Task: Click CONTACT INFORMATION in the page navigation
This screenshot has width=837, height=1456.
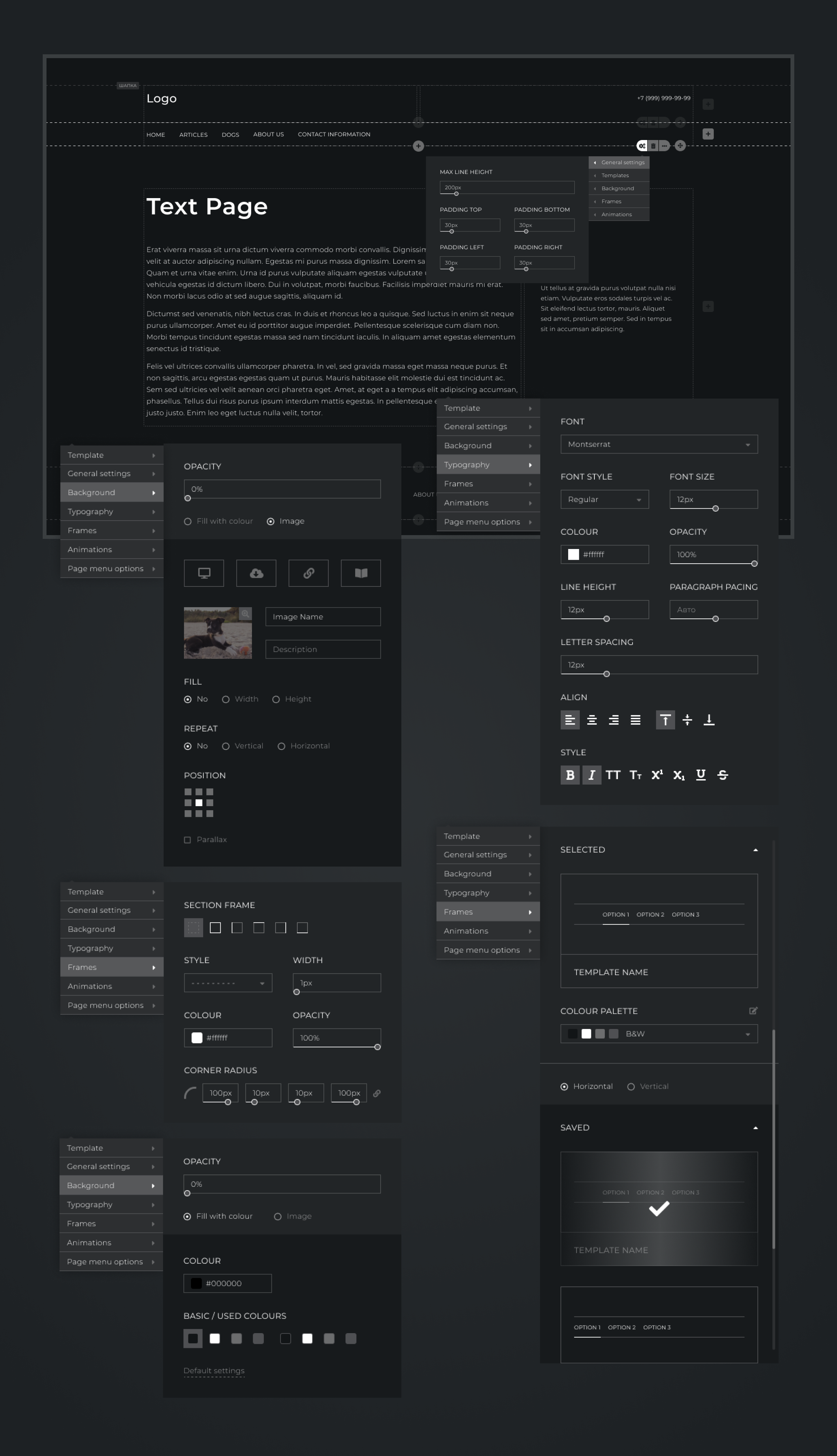Action: [334, 135]
